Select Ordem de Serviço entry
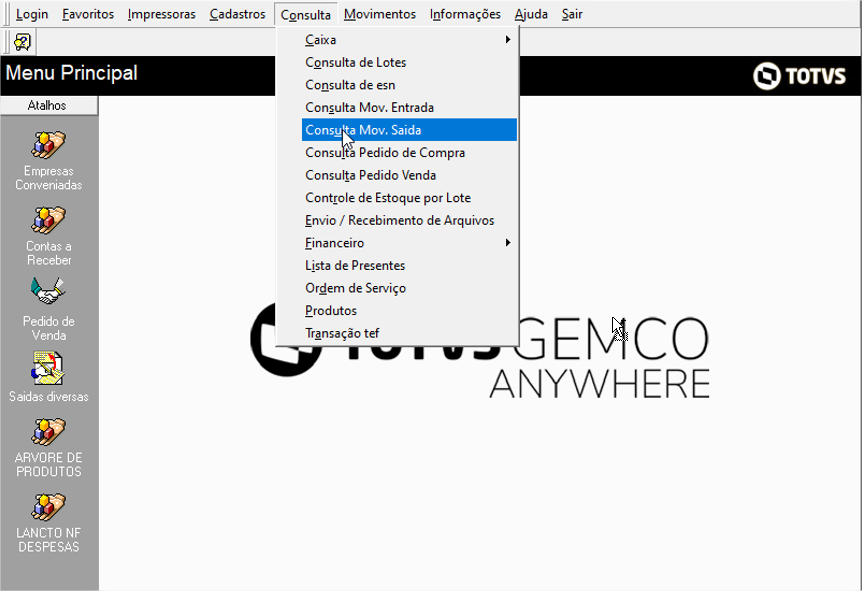This screenshot has width=862, height=591. pyautogui.click(x=409, y=288)
